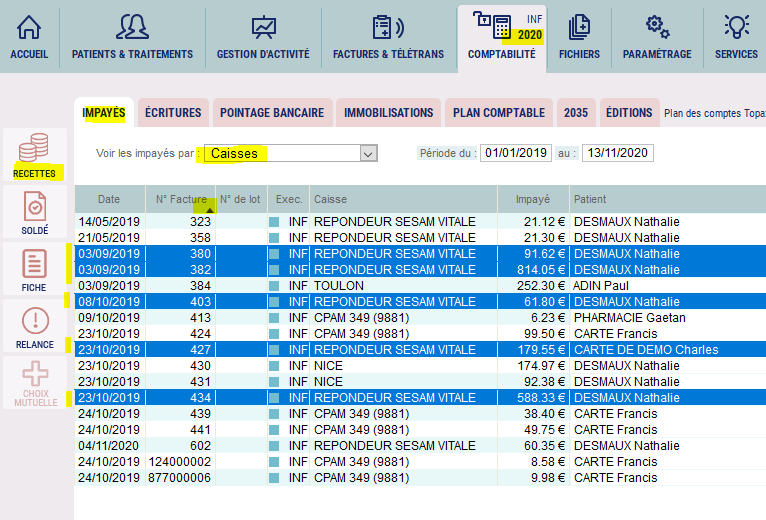The image size is (766, 520).
Task: Select amount 588.33 € of invoice 434
Action: pos(541,398)
